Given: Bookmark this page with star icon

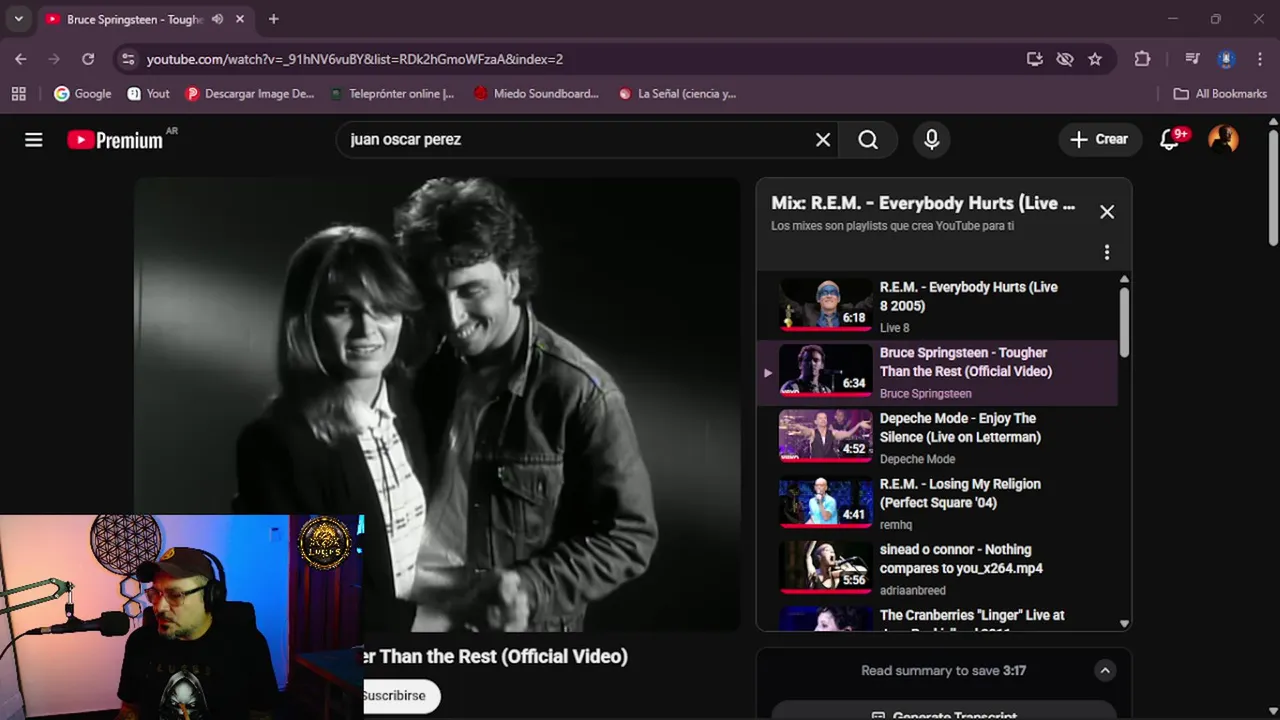Looking at the screenshot, I should click(x=1095, y=59).
